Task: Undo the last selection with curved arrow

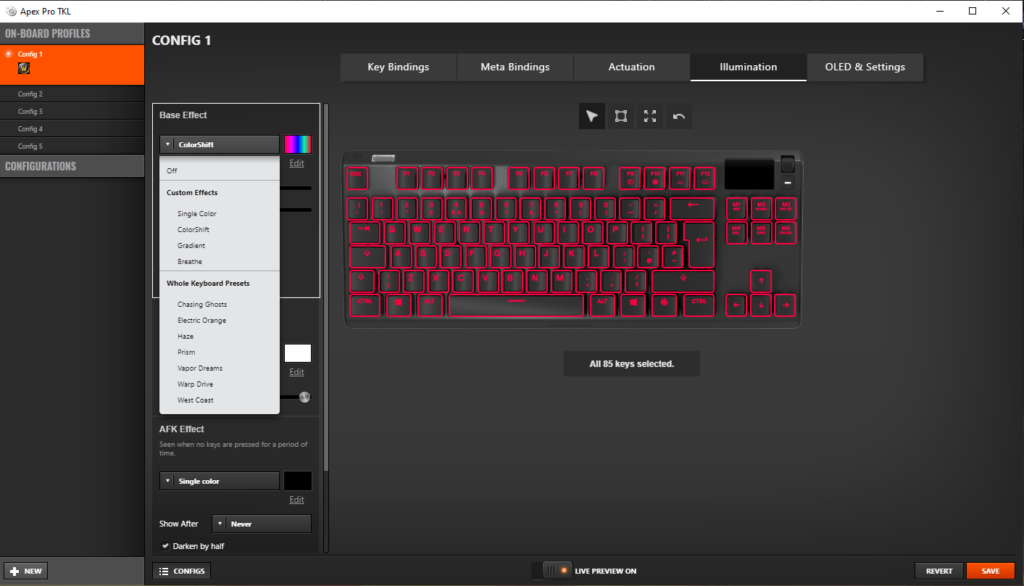Action: click(679, 116)
